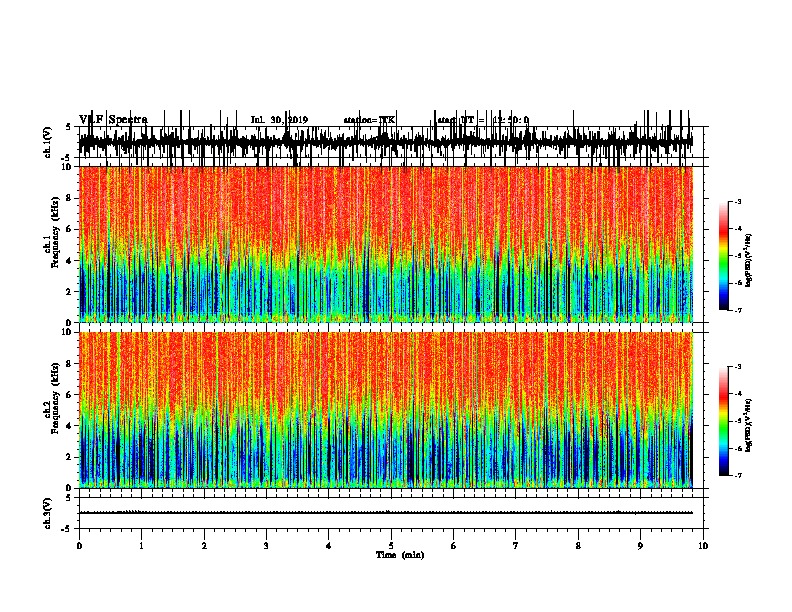This screenshot has height=612, width=792.
Task: Click the ch.1 frequency tick "8"
Action: 70,198
